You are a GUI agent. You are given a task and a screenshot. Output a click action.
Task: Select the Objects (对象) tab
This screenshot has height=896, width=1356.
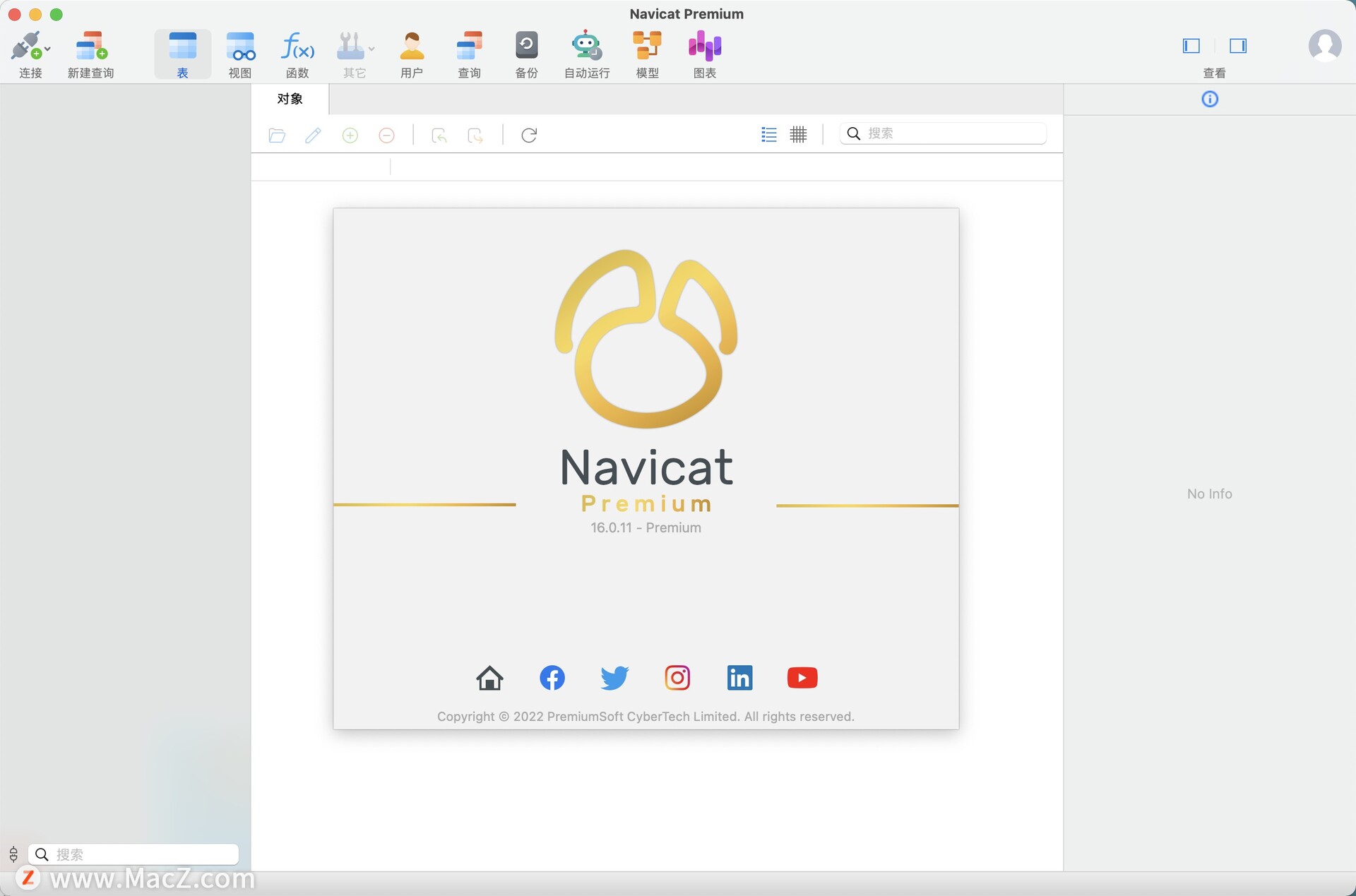[290, 99]
